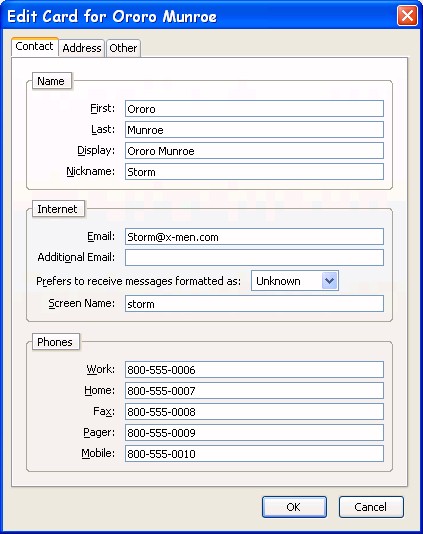Click the empty Additional Email field

[254, 258]
